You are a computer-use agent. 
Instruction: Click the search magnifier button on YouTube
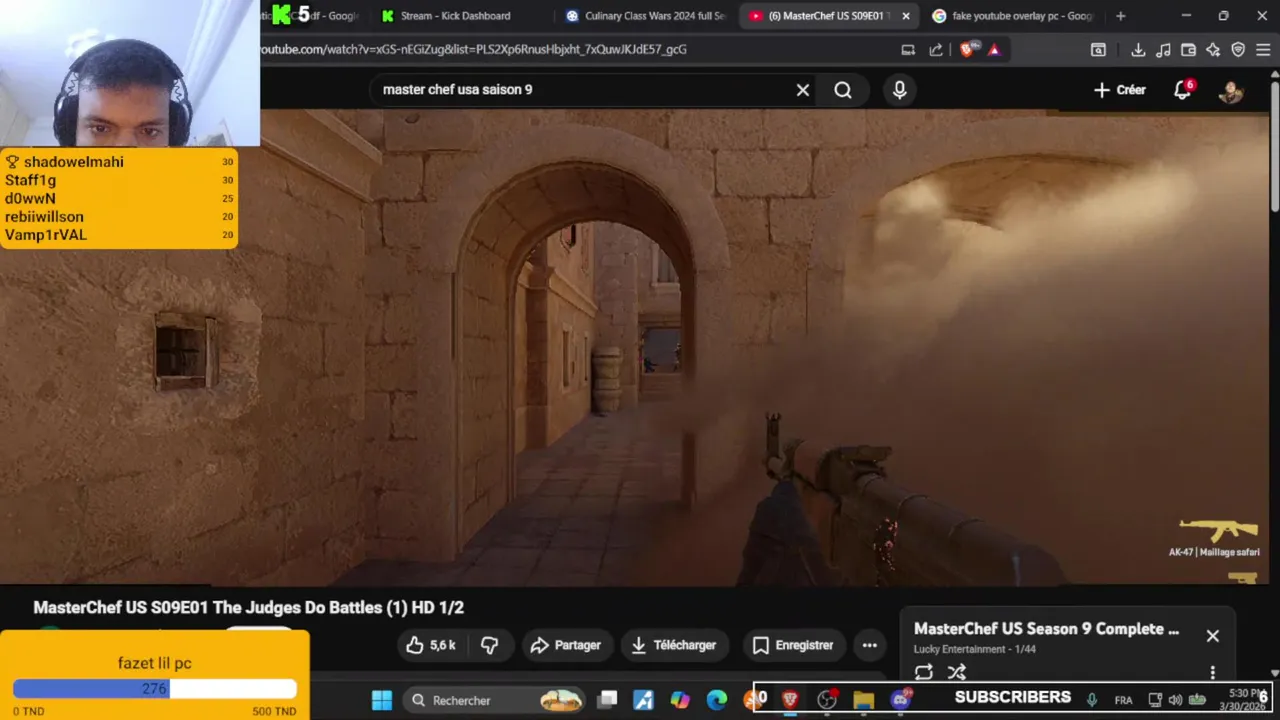pos(843,90)
